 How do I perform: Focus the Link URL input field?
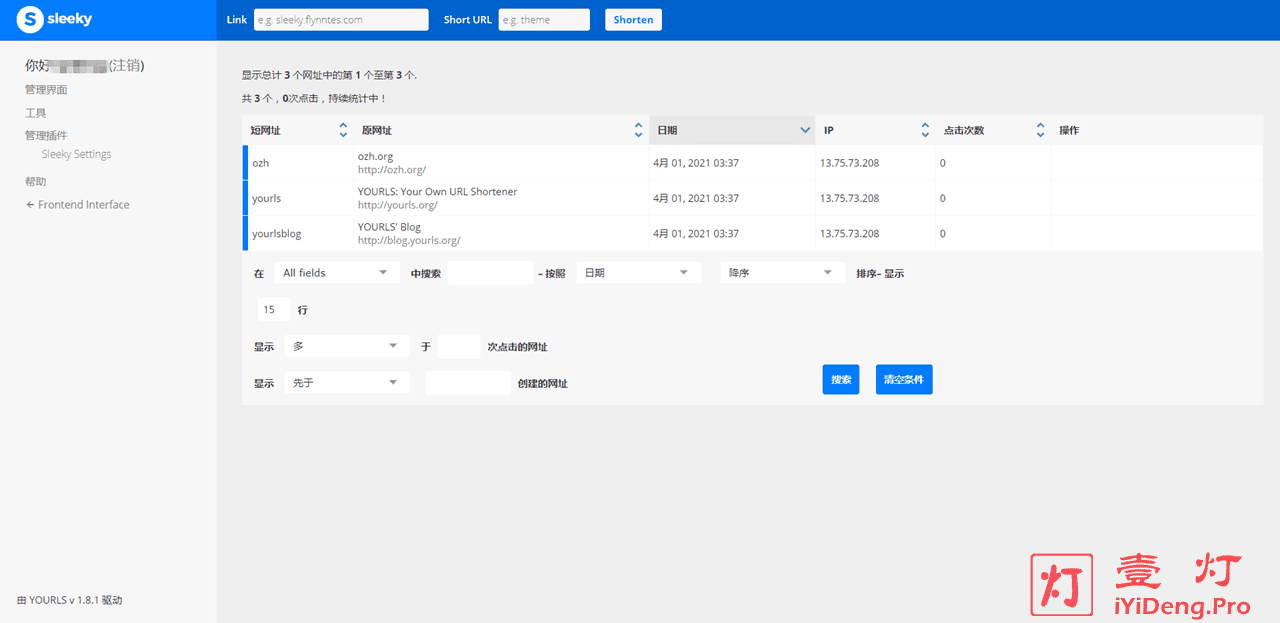coord(341,20)
